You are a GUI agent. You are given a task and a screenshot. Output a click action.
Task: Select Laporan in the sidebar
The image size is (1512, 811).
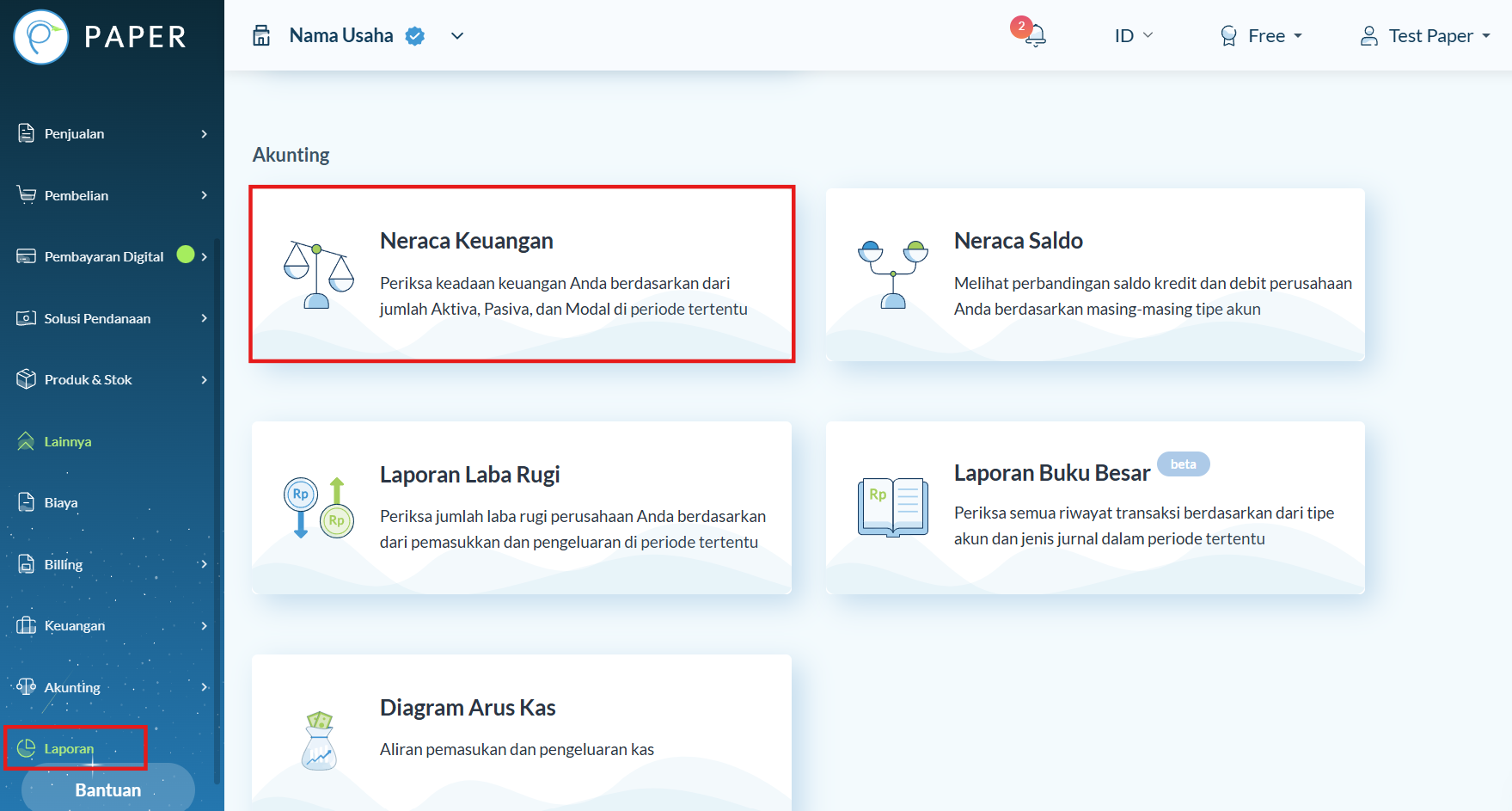(x=69, y=748)
